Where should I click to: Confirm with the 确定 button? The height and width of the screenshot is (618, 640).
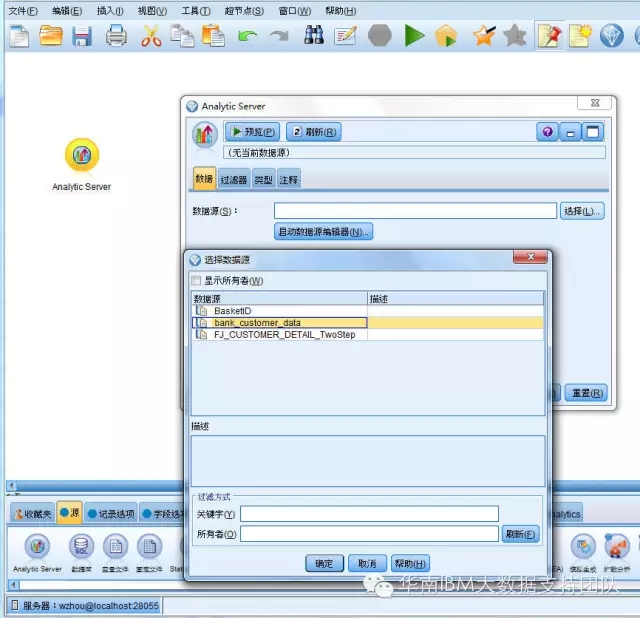tap(324, 563)
